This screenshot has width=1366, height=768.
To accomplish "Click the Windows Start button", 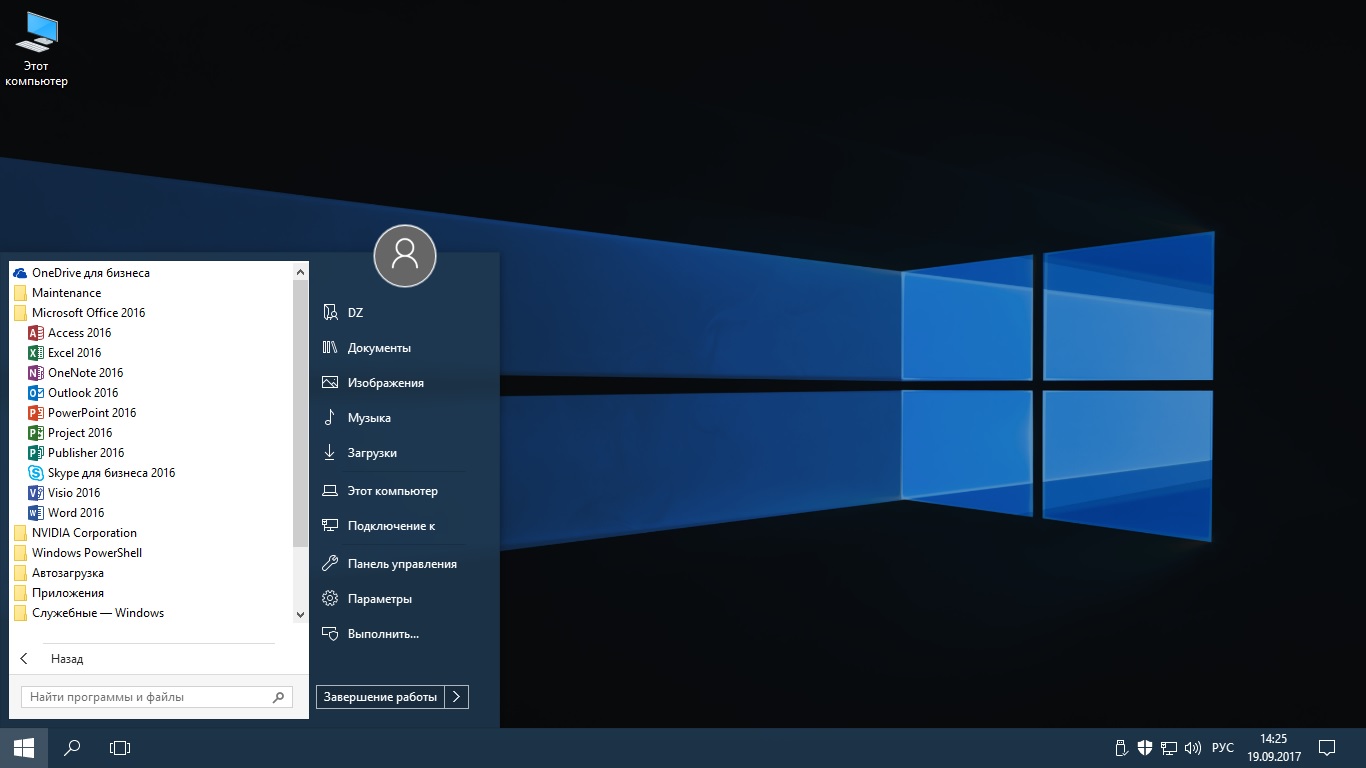I will pyautogui.click(x=24, y=748).
